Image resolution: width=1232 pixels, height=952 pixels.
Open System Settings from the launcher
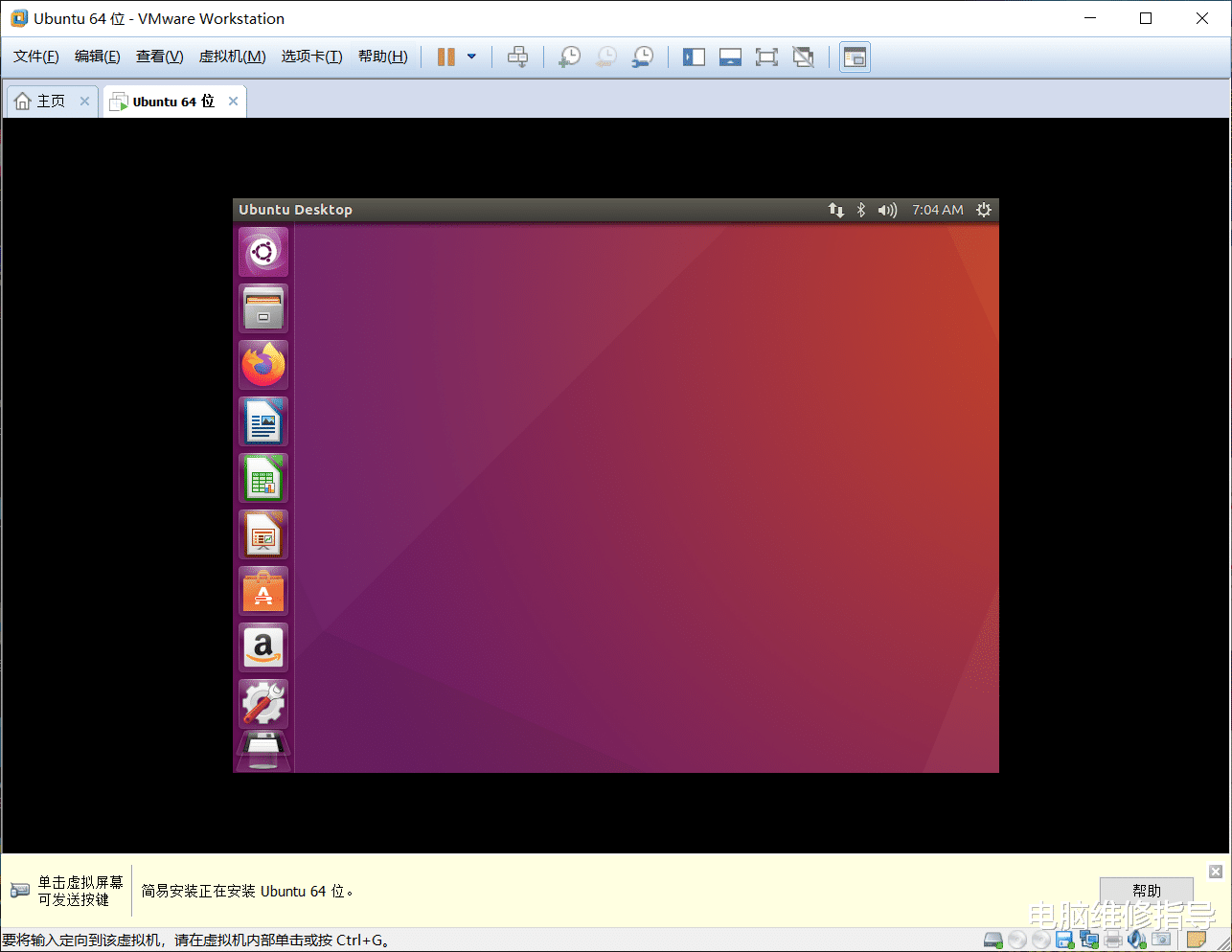[x=263, y=704]
